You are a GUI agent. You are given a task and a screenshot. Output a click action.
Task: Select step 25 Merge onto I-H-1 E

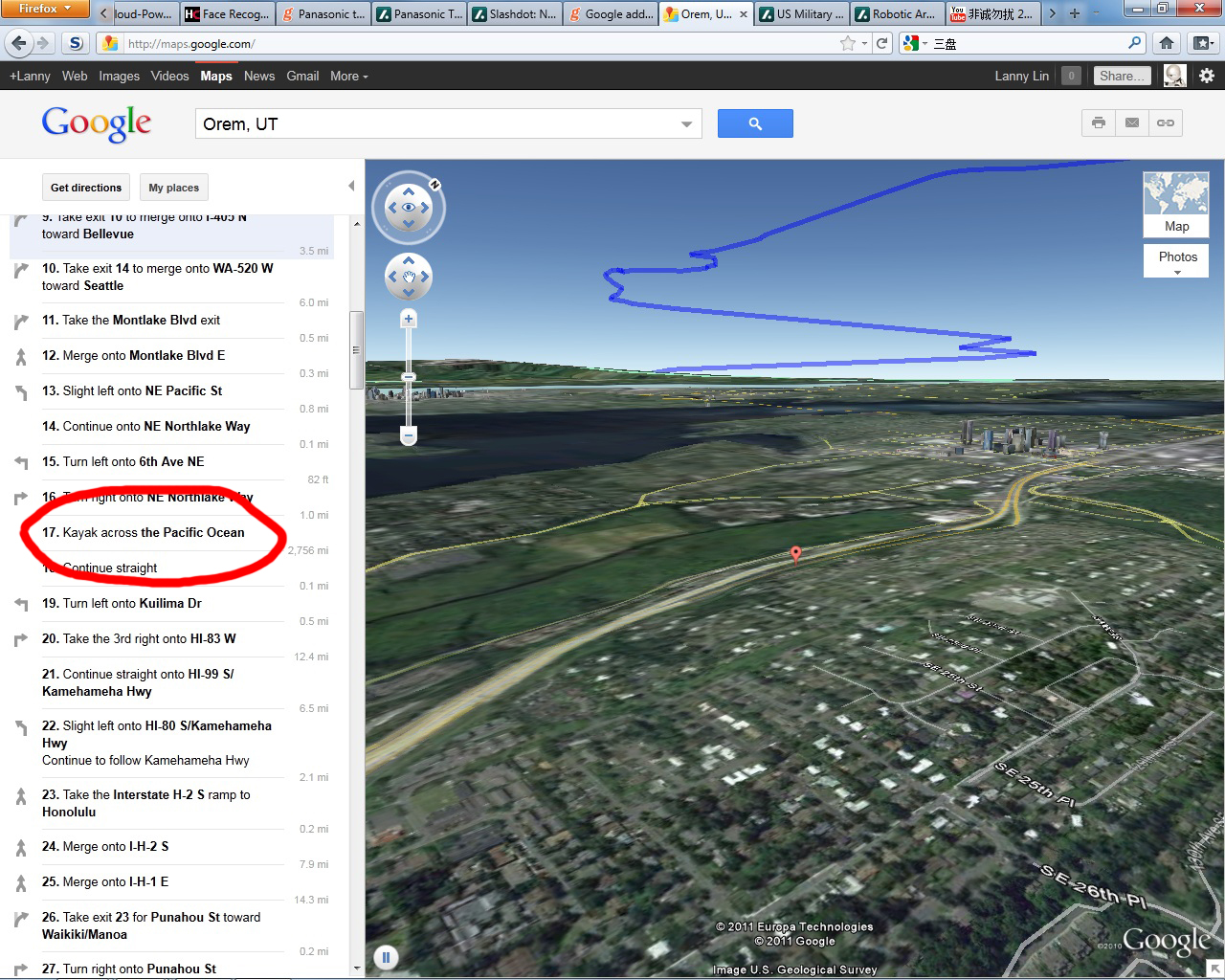point(105,882)
